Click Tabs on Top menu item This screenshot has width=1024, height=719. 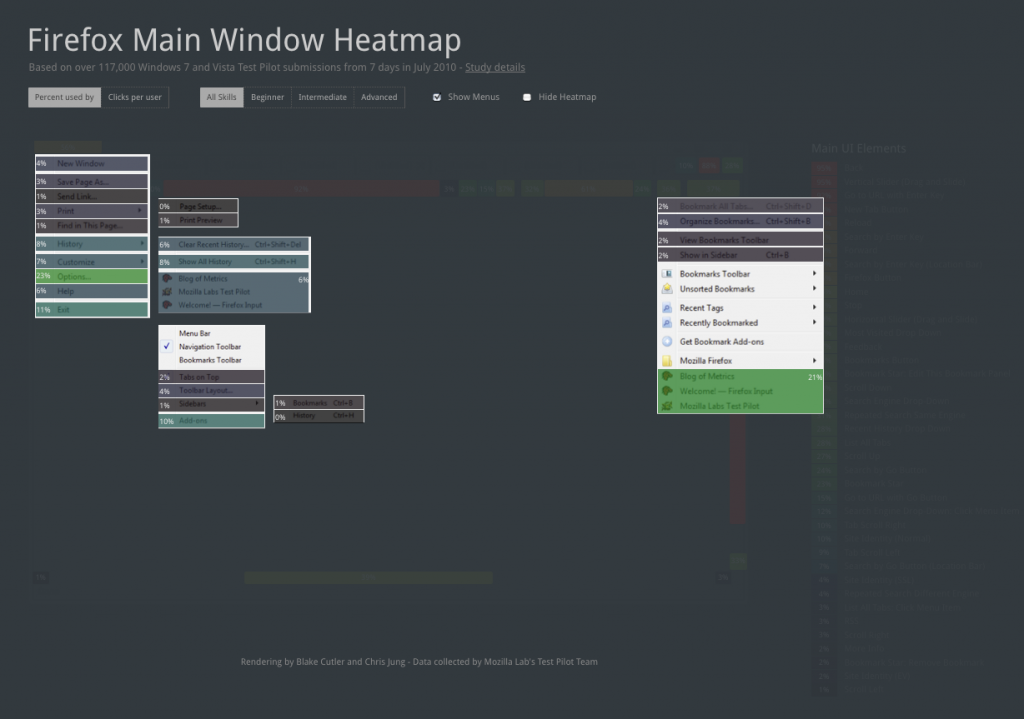212,377
